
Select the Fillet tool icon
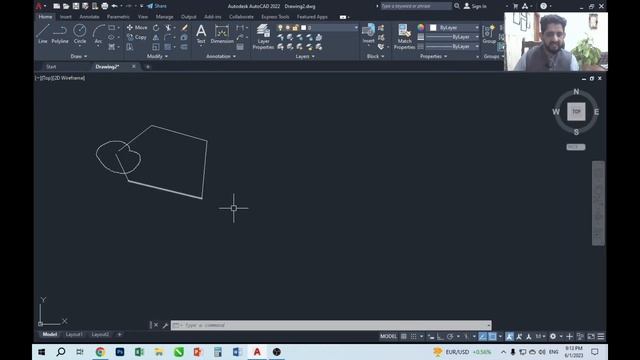pyautogui.click(x=167, y=37)
